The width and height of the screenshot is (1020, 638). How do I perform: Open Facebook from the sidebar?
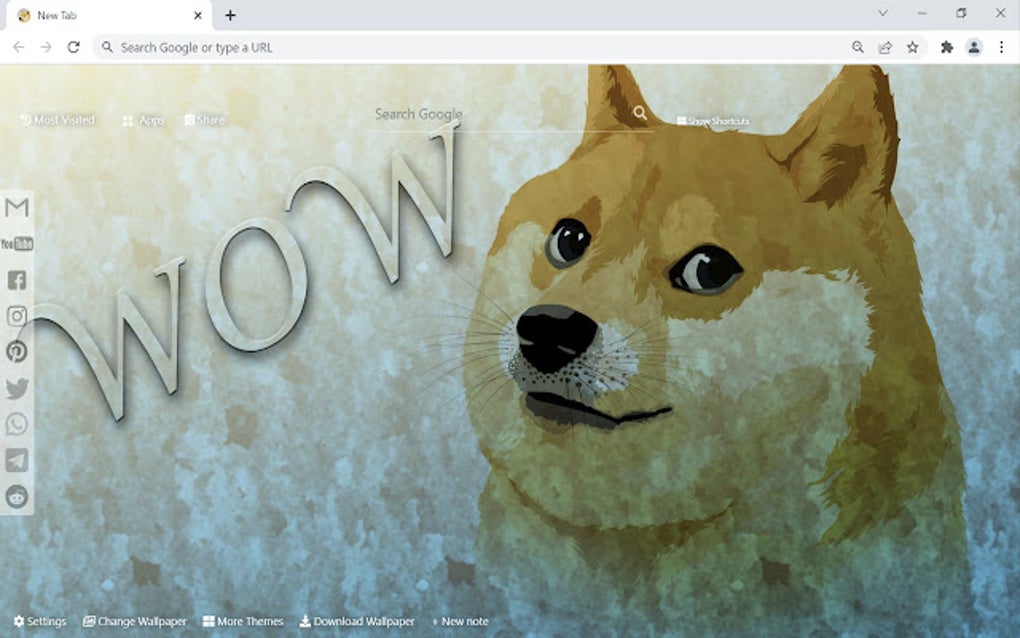15,280
